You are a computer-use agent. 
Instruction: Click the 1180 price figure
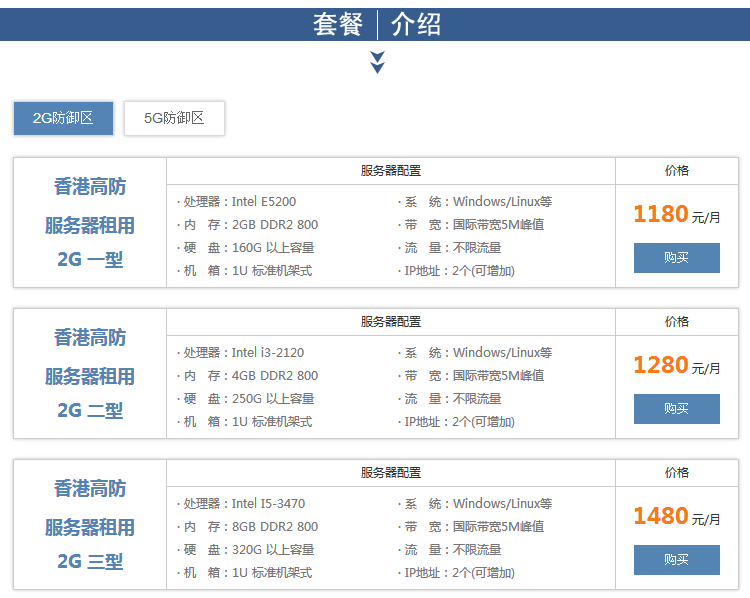click(x=661, y=214)
